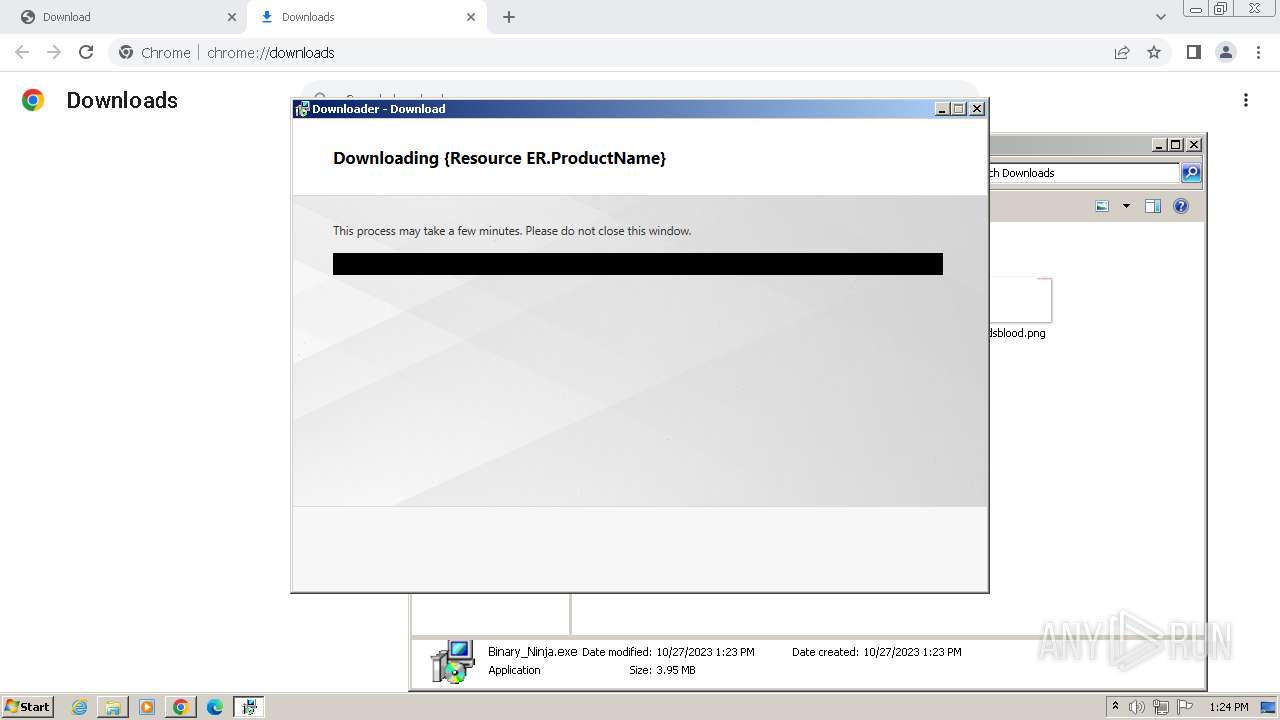This screenshot has height=720, width=1280.
Task: Close the Downloader window
Action: click(x=977, y=109)
